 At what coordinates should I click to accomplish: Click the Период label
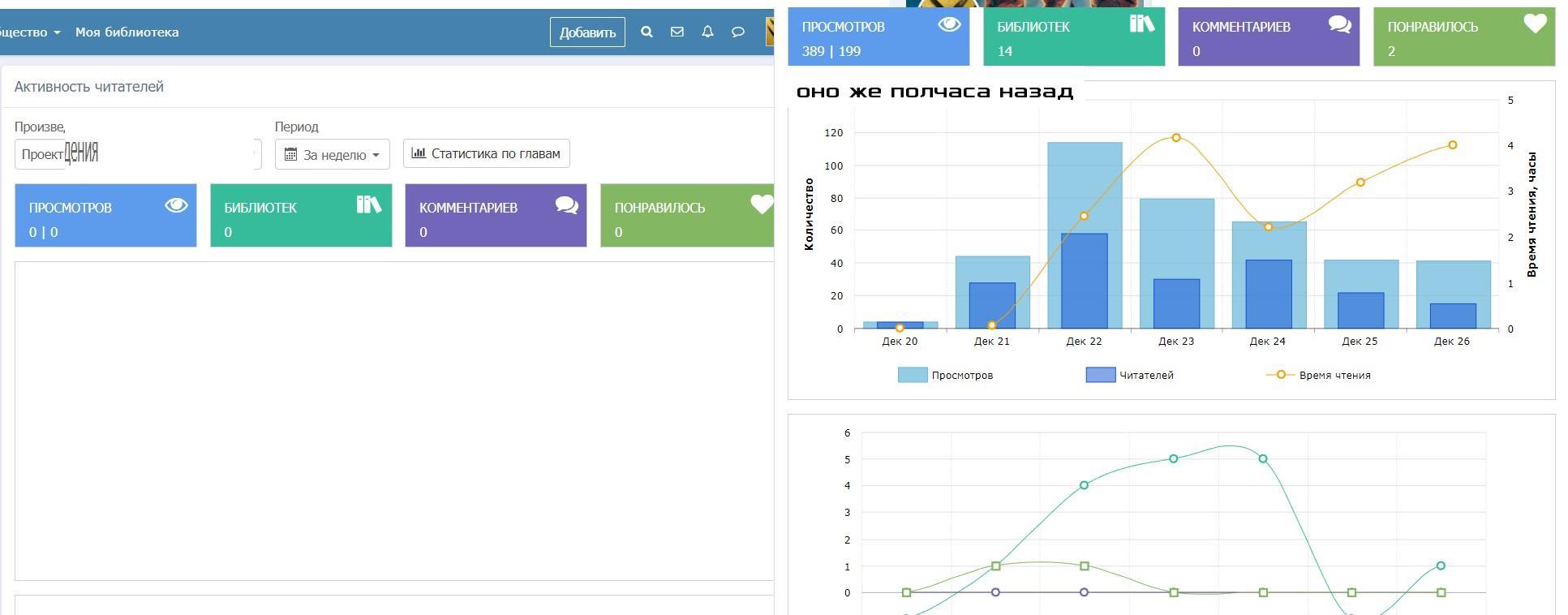click(297, 127)
